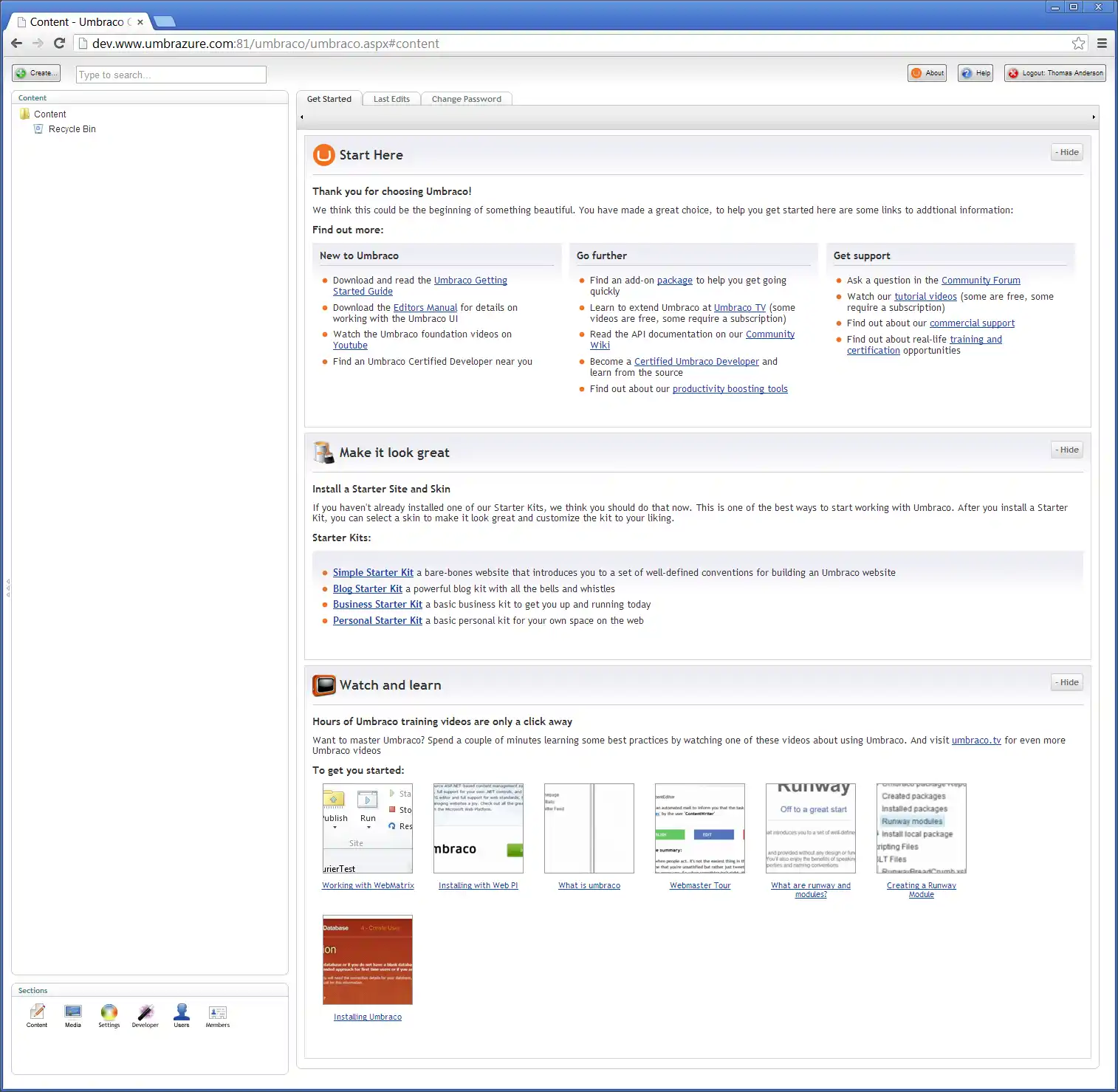The image size is (1118, 1092).
Task: Switch to the Change Password tab
Action: pos(467,99)
